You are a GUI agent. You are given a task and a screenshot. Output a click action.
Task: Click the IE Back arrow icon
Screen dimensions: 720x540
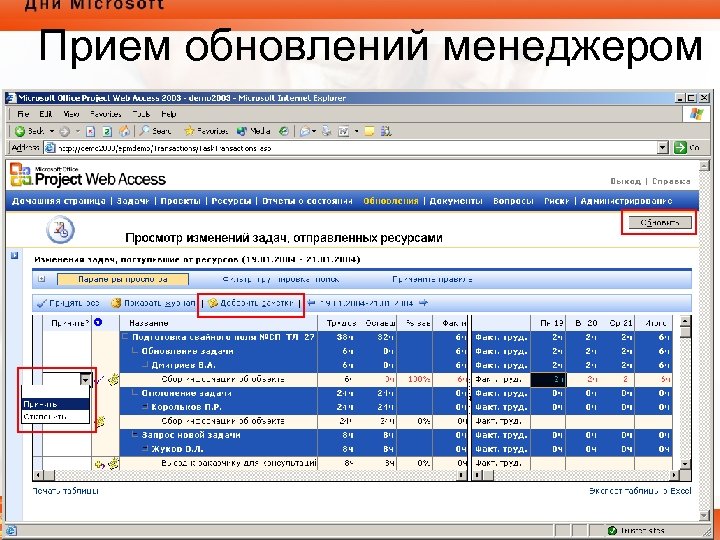19,132
